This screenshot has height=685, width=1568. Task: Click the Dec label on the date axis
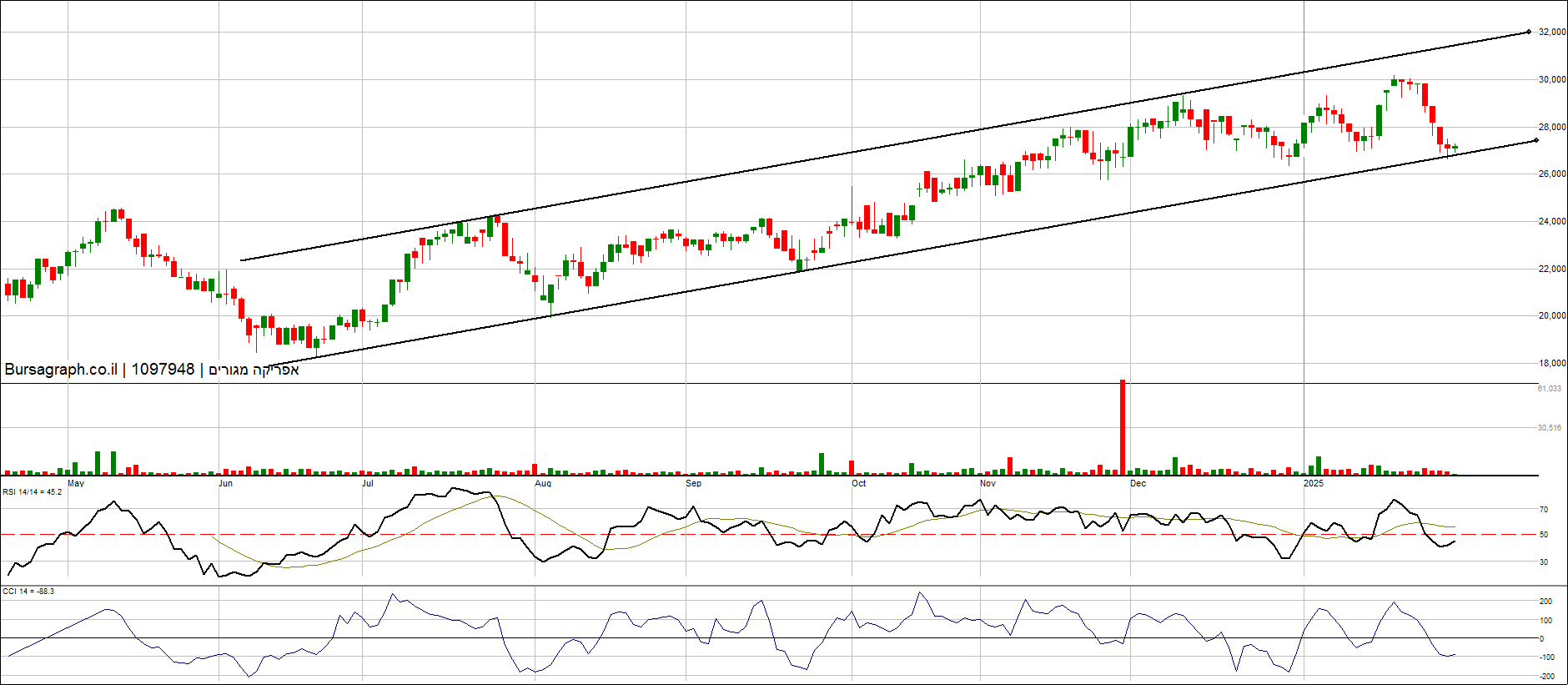coord(1138,483)
